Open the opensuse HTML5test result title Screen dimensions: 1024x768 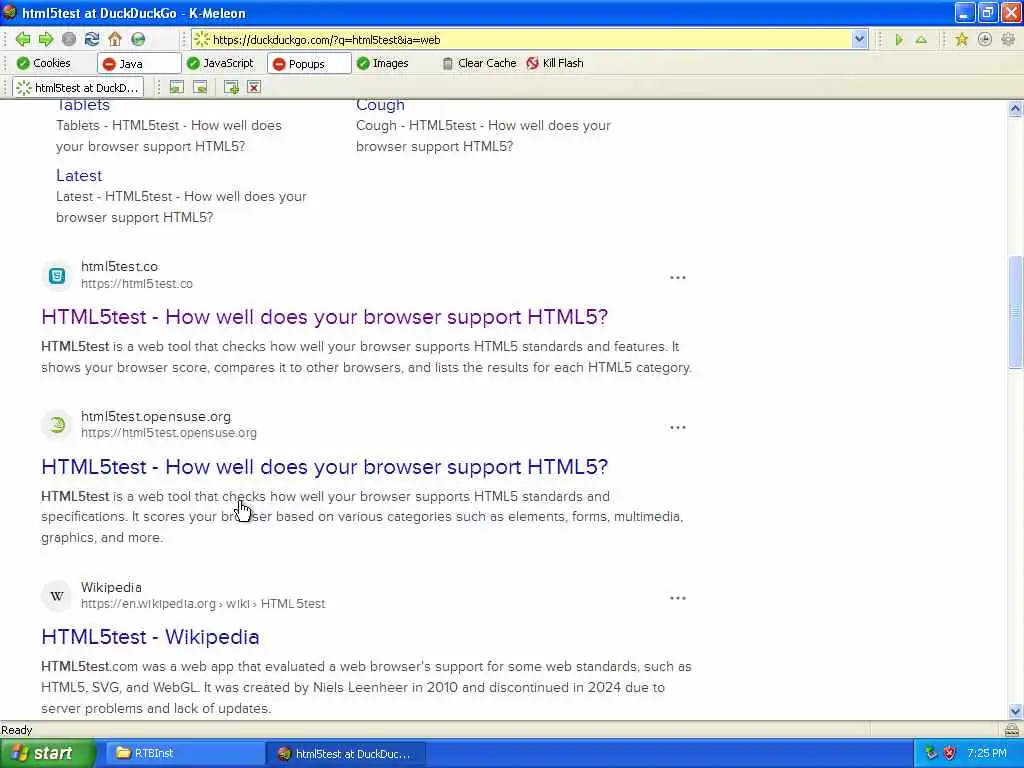tap(325, 467)
